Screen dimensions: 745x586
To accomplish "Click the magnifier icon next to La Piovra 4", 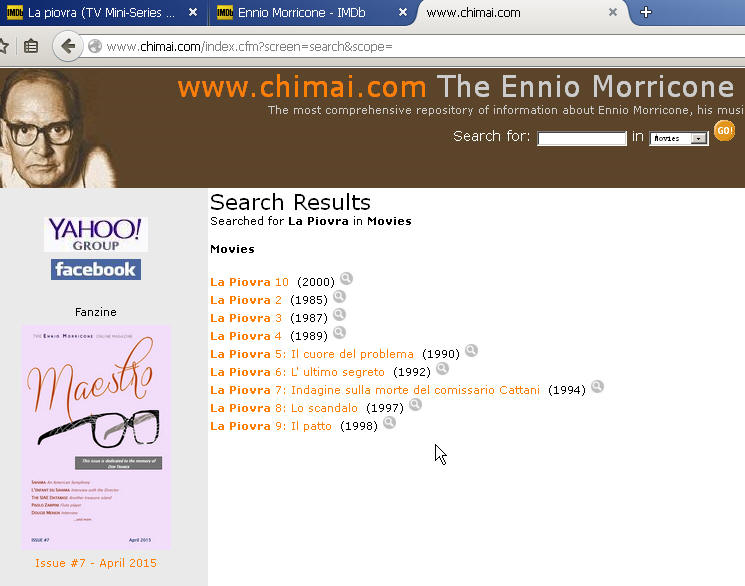I will point(339,333).
